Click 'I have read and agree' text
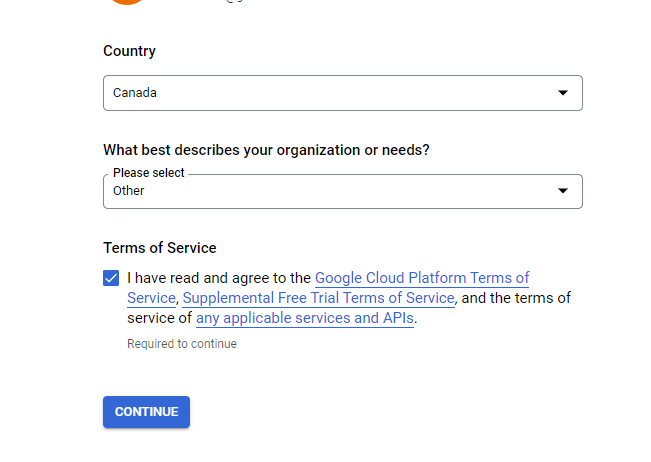Viewport: 651px width, 462px height. pyautogui.click(x=219, y=278)
